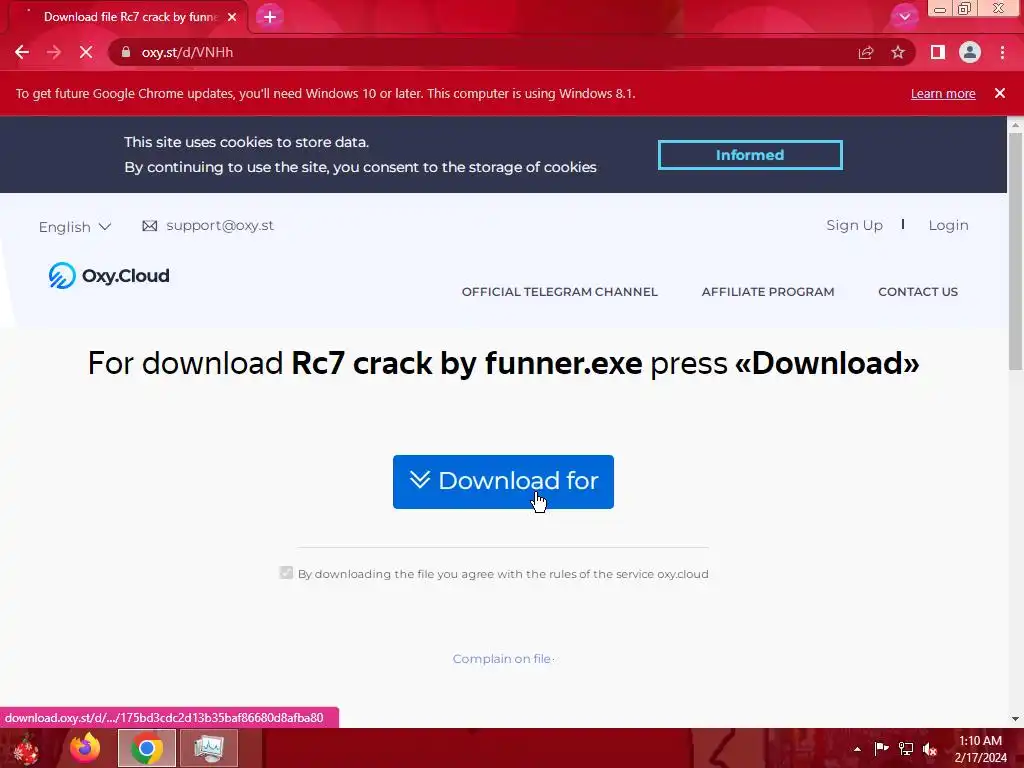
Task: Go back using the browser back arrow
Action: 22,52
